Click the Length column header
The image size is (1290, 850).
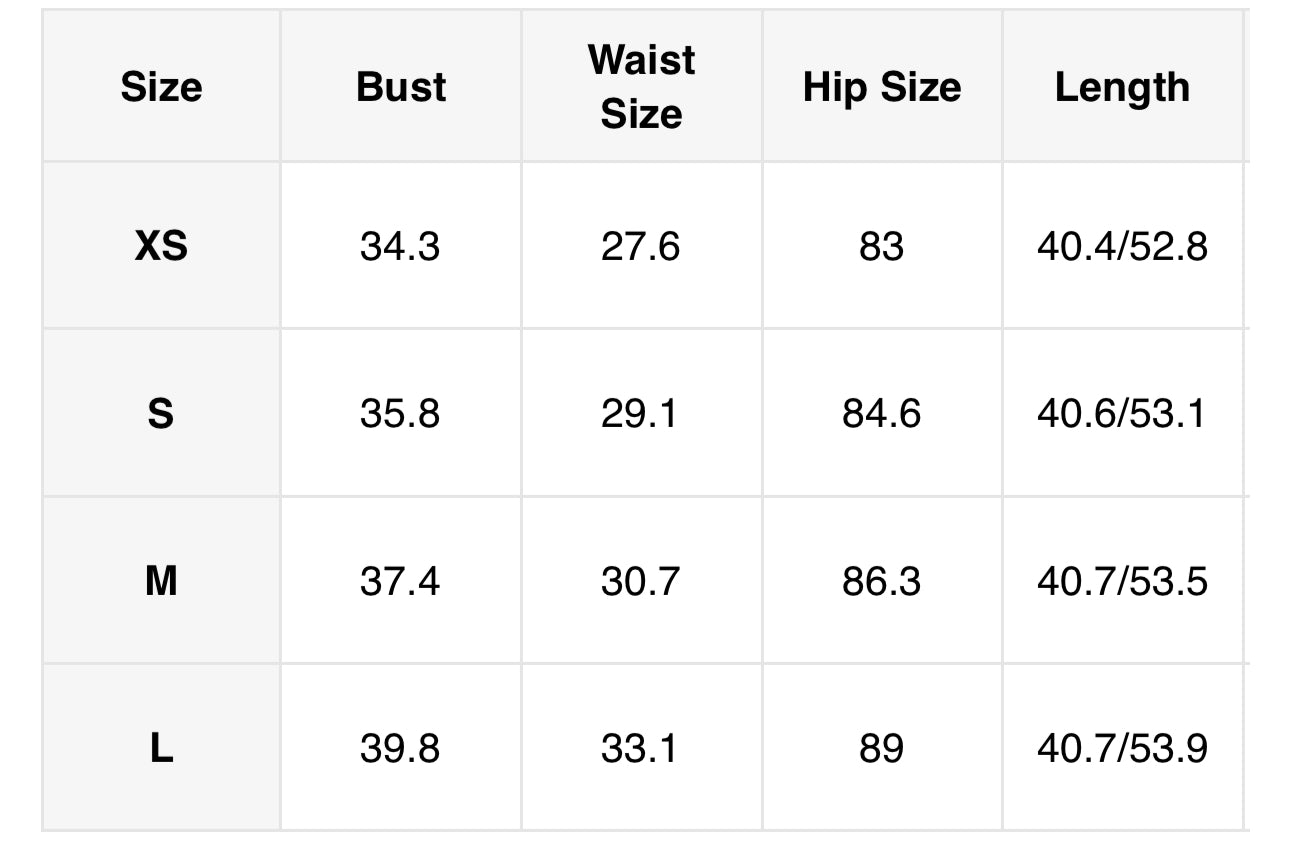point(1122,87)
